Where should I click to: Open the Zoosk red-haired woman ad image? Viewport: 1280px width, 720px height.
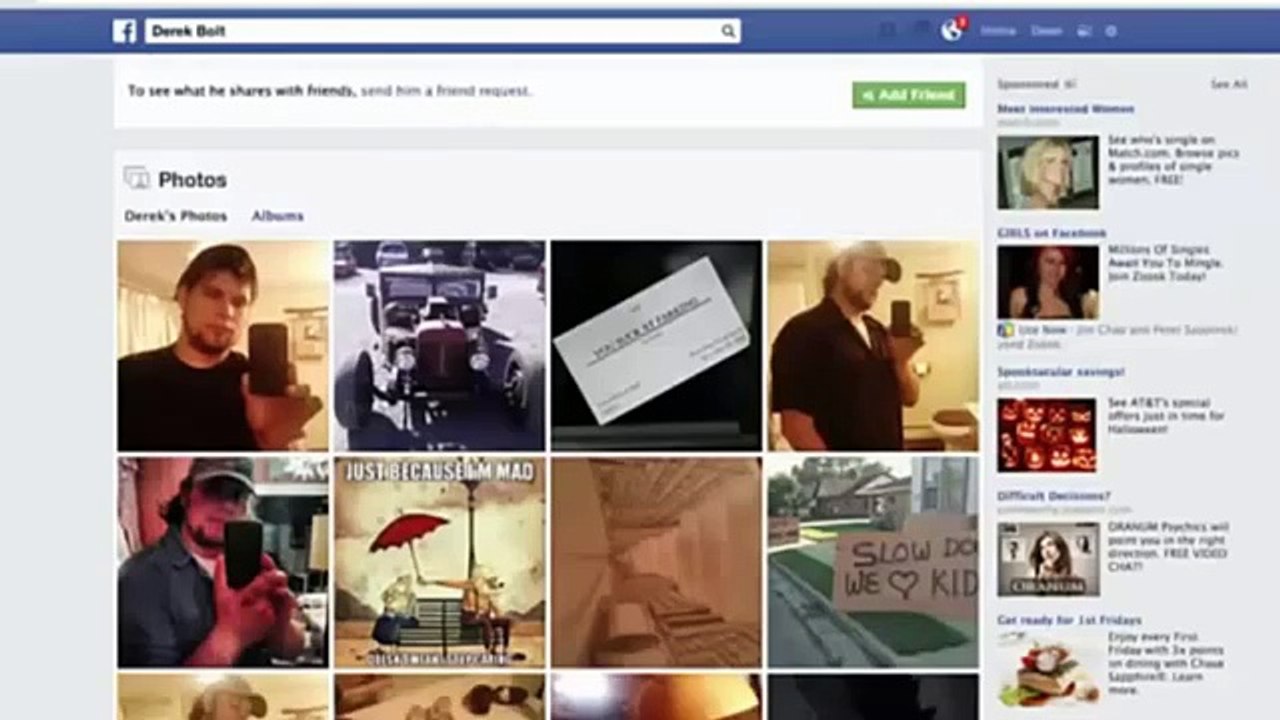pyautogui.click(x=1047, y=282)
